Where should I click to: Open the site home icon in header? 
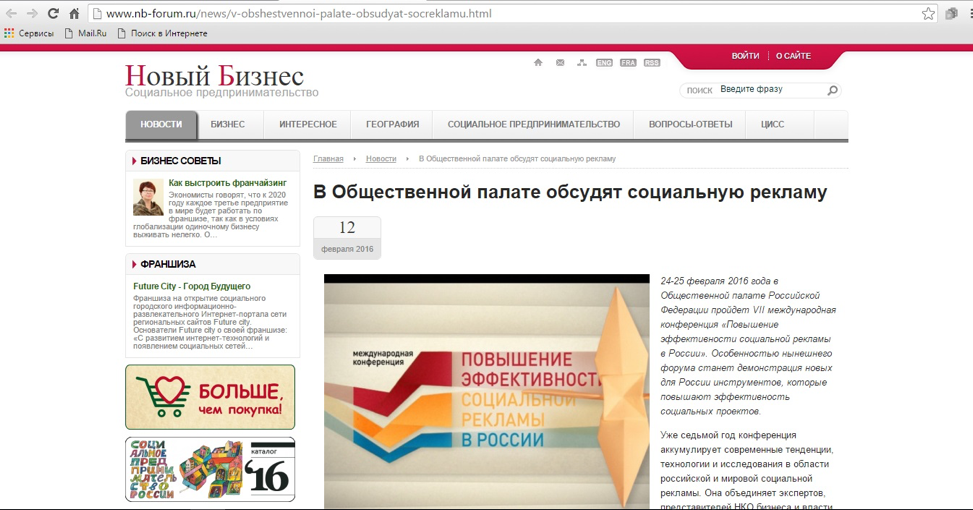coord(538,63)
